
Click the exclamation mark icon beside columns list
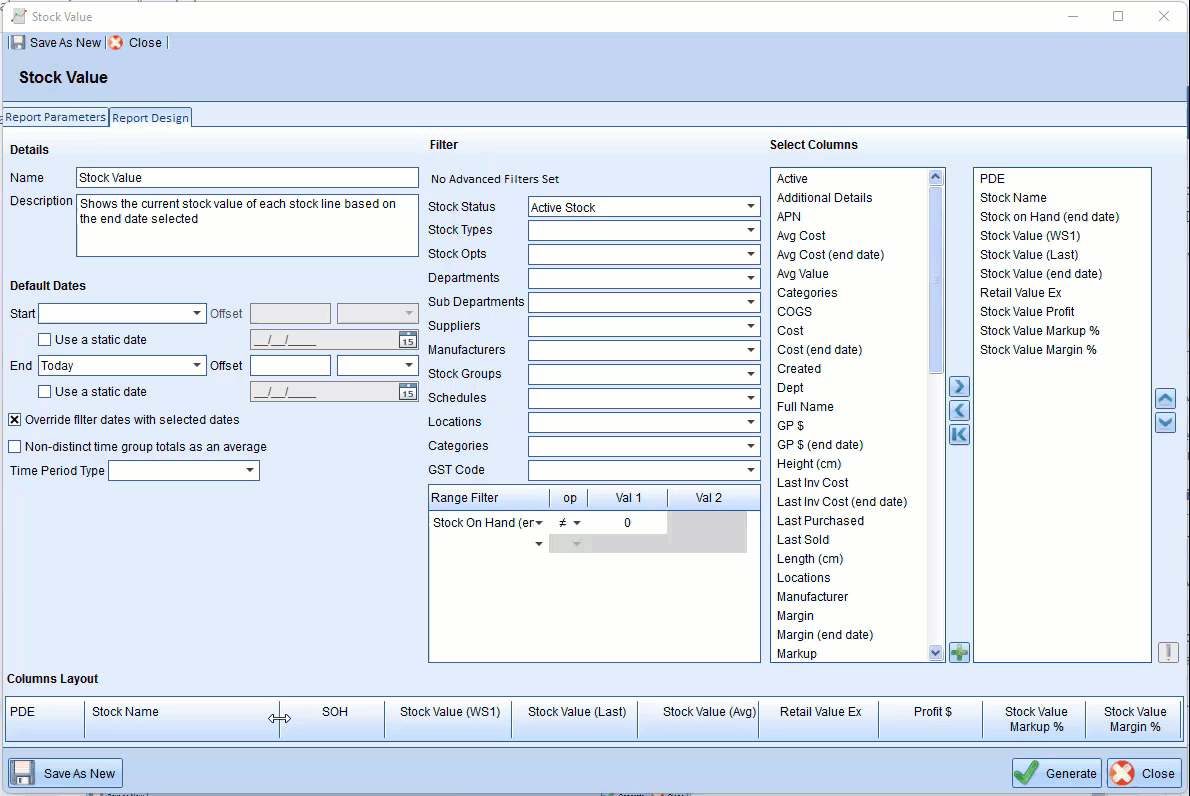[1167, 652]
